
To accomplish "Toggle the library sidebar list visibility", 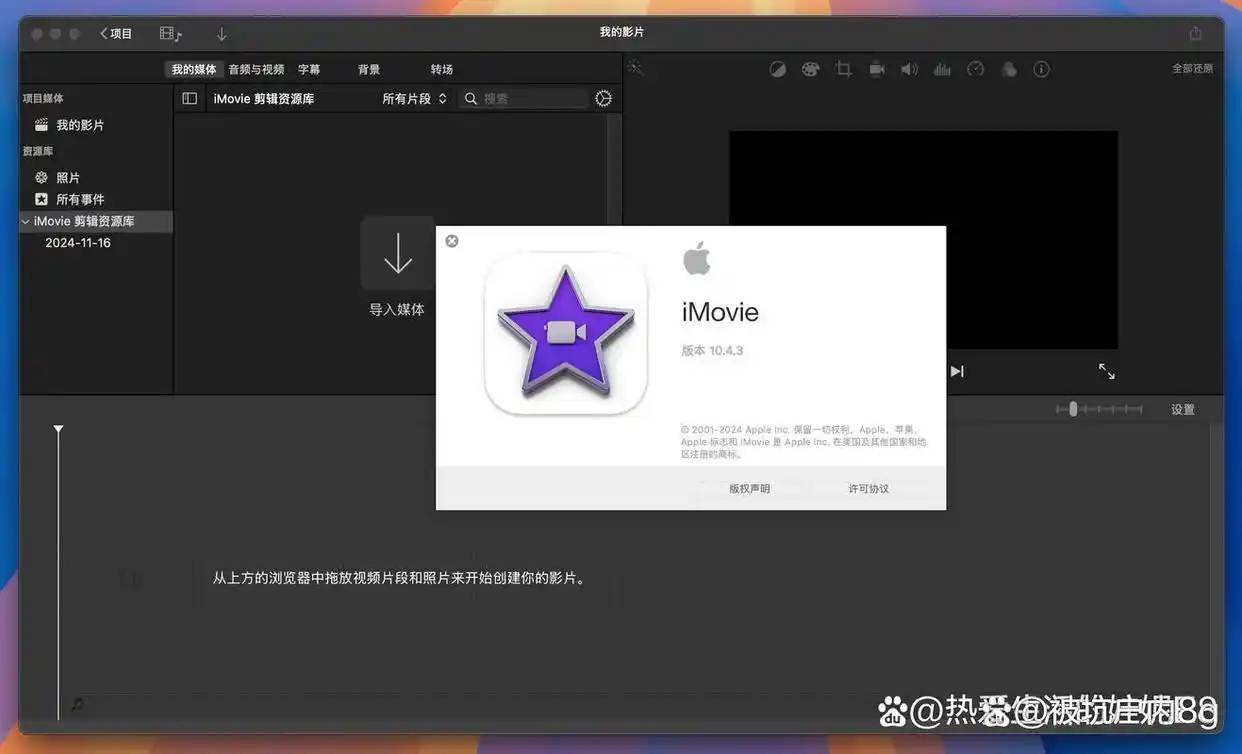I will (x=189, y=98).
